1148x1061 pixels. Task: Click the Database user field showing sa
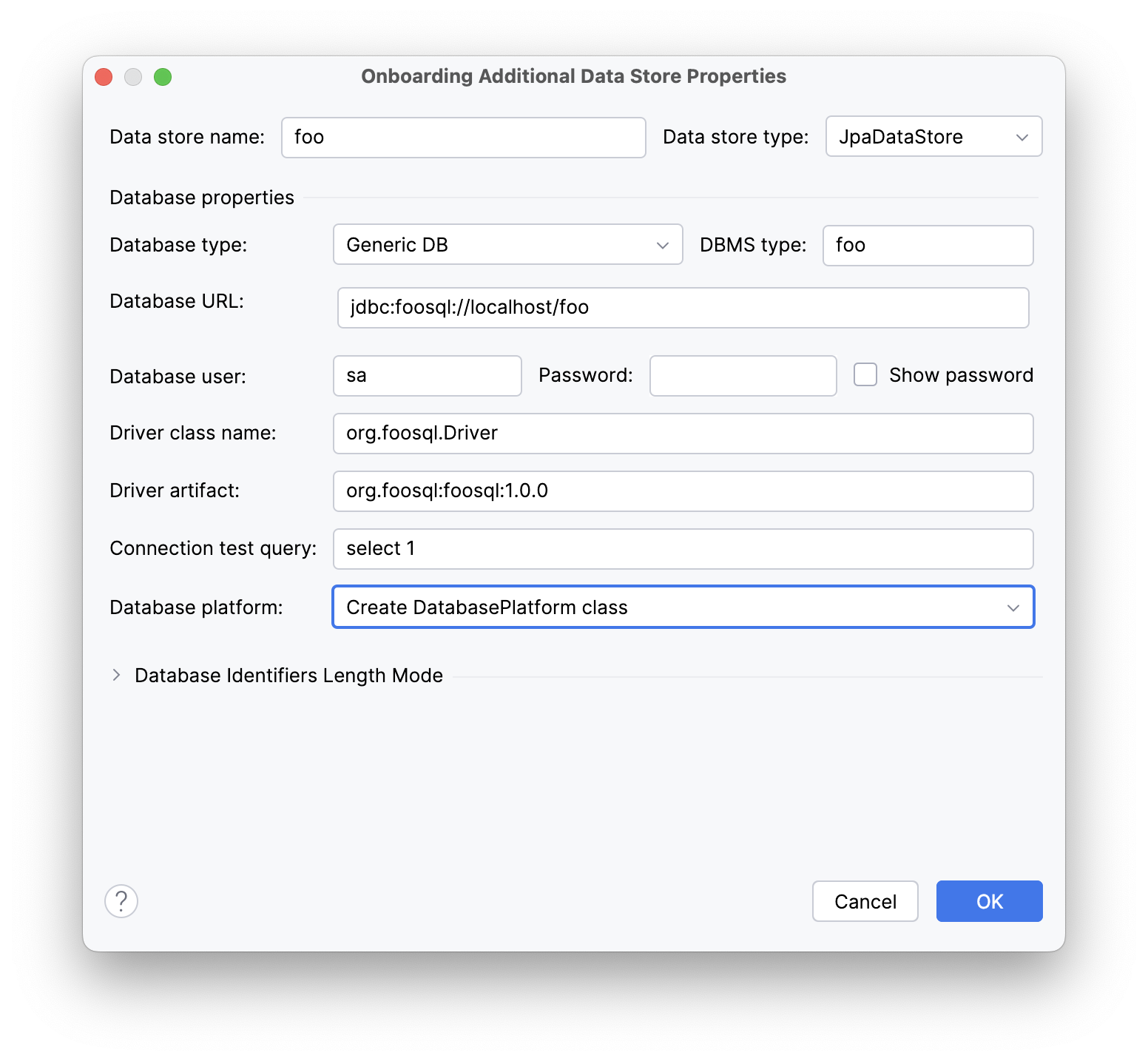pyautogui.click(x=427, y=375)
